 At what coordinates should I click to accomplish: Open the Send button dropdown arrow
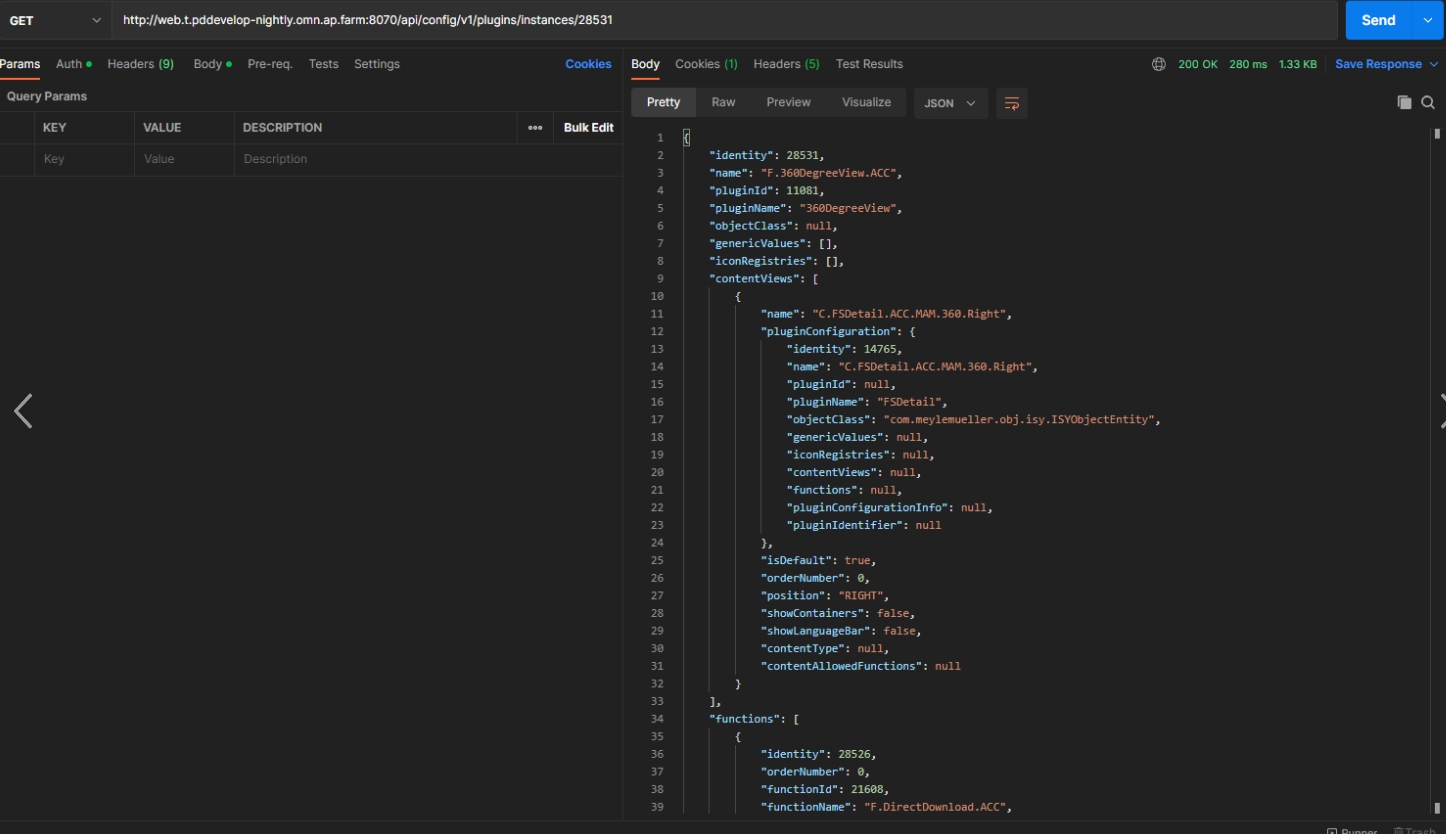coord(1427,20)
